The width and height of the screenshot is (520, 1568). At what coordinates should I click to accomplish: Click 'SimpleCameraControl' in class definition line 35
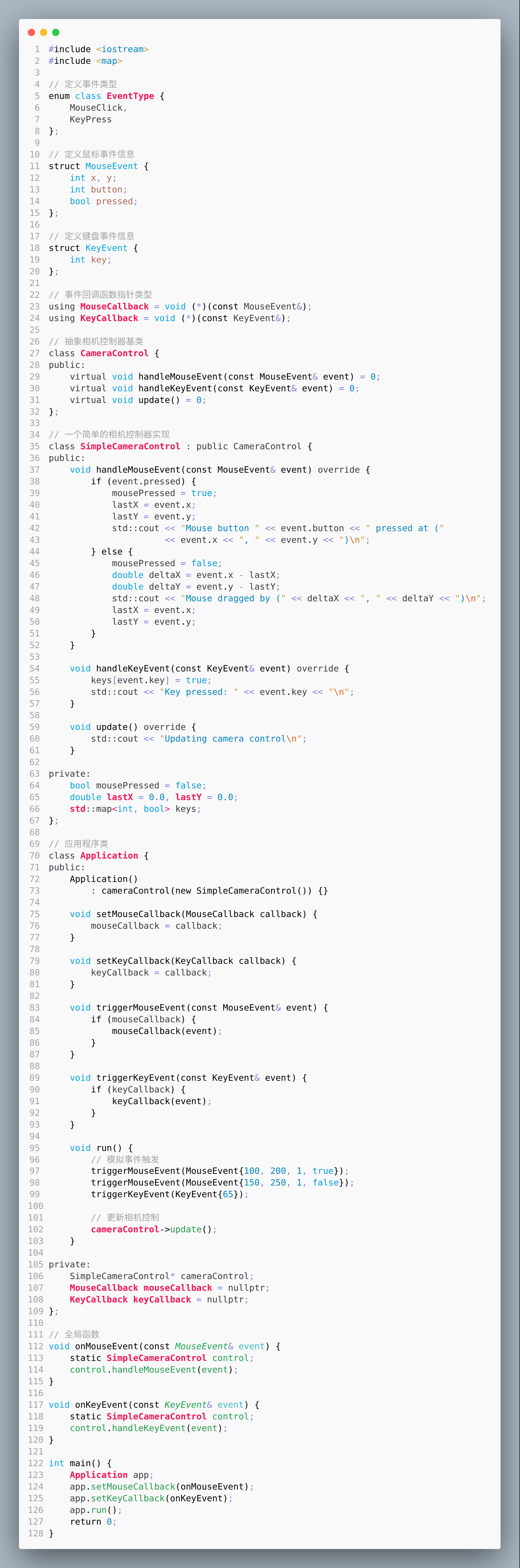[130, 446]
